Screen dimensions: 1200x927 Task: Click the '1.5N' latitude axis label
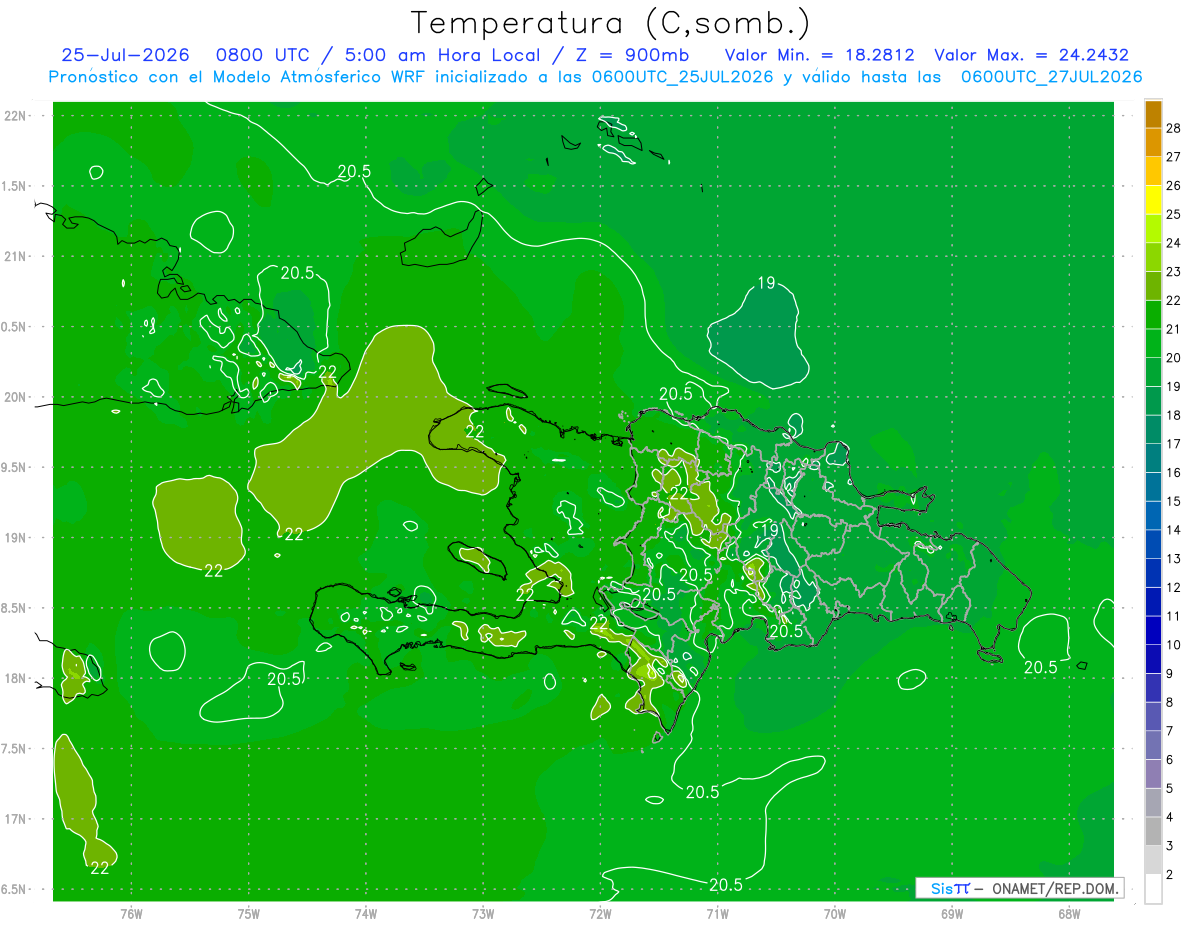point(15,186)
